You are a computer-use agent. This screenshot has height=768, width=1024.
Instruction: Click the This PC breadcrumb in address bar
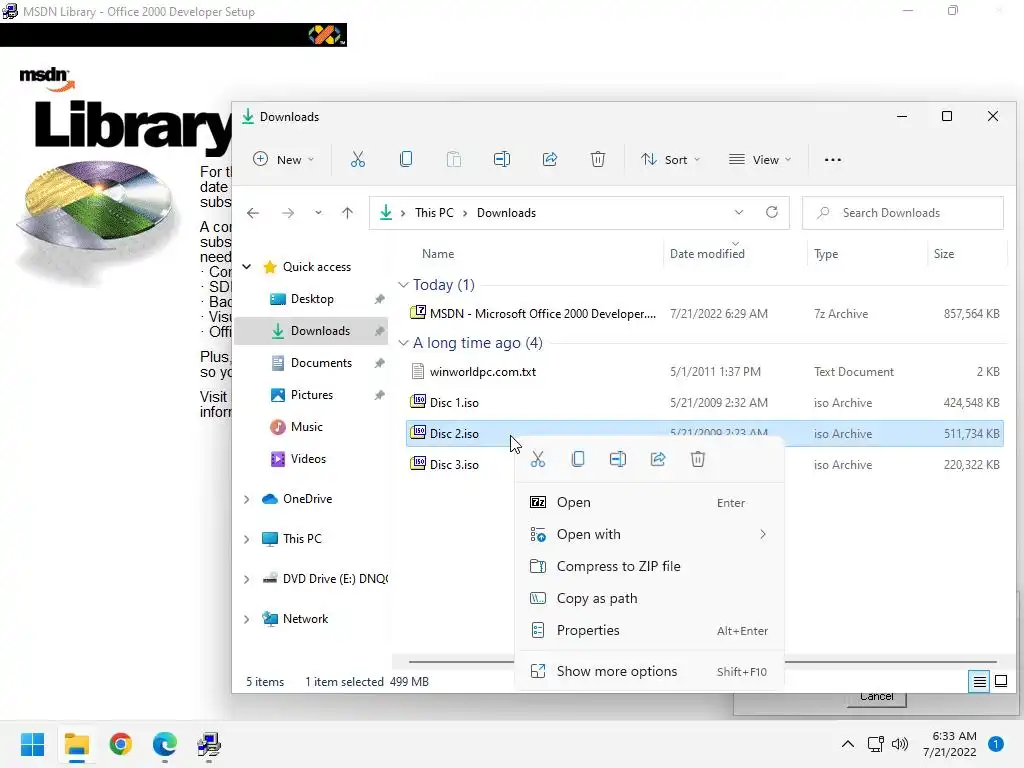[434, 213]
